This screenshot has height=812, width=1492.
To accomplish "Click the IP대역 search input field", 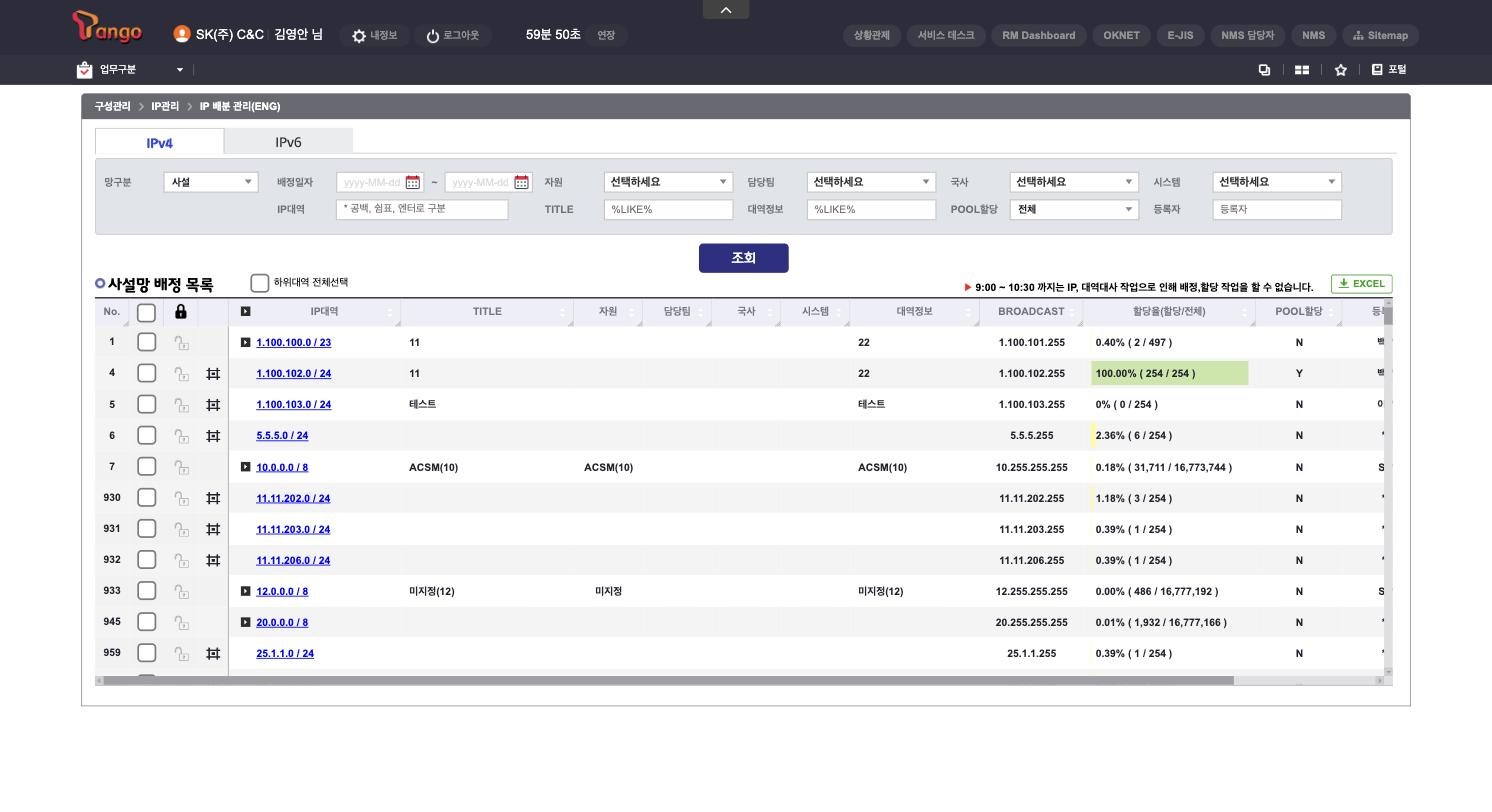I will click(422, 209).
